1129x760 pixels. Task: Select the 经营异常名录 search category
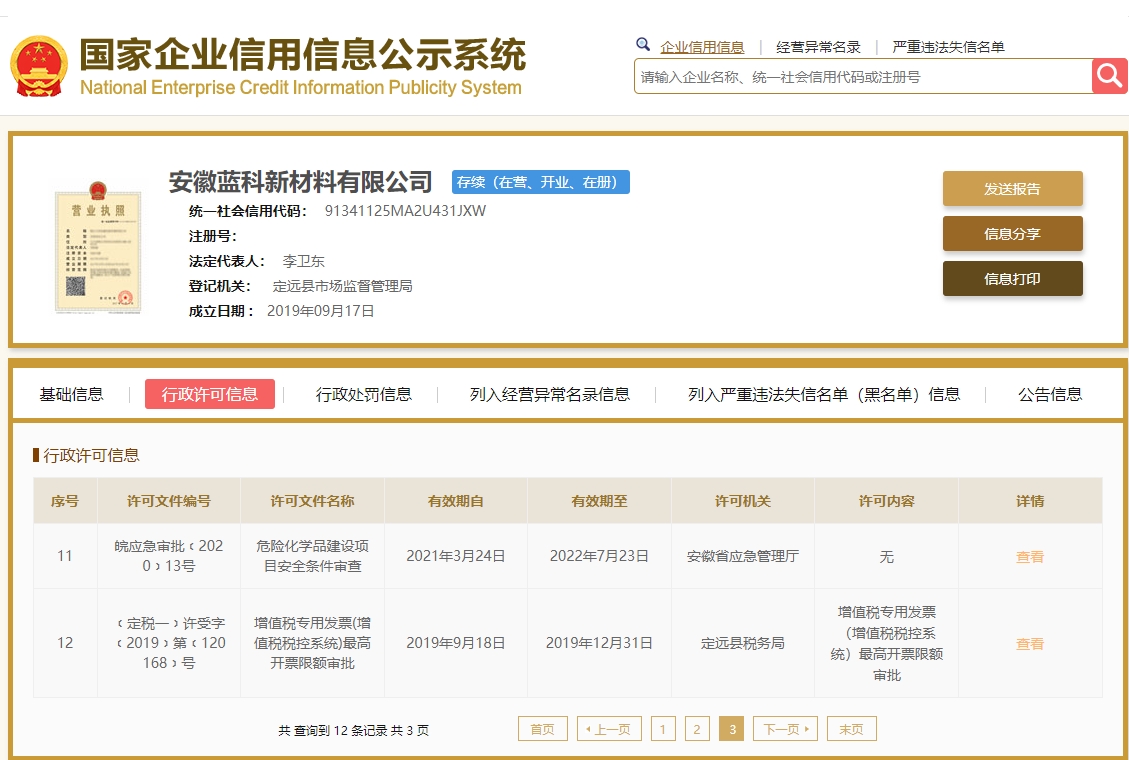pos(818,47)
